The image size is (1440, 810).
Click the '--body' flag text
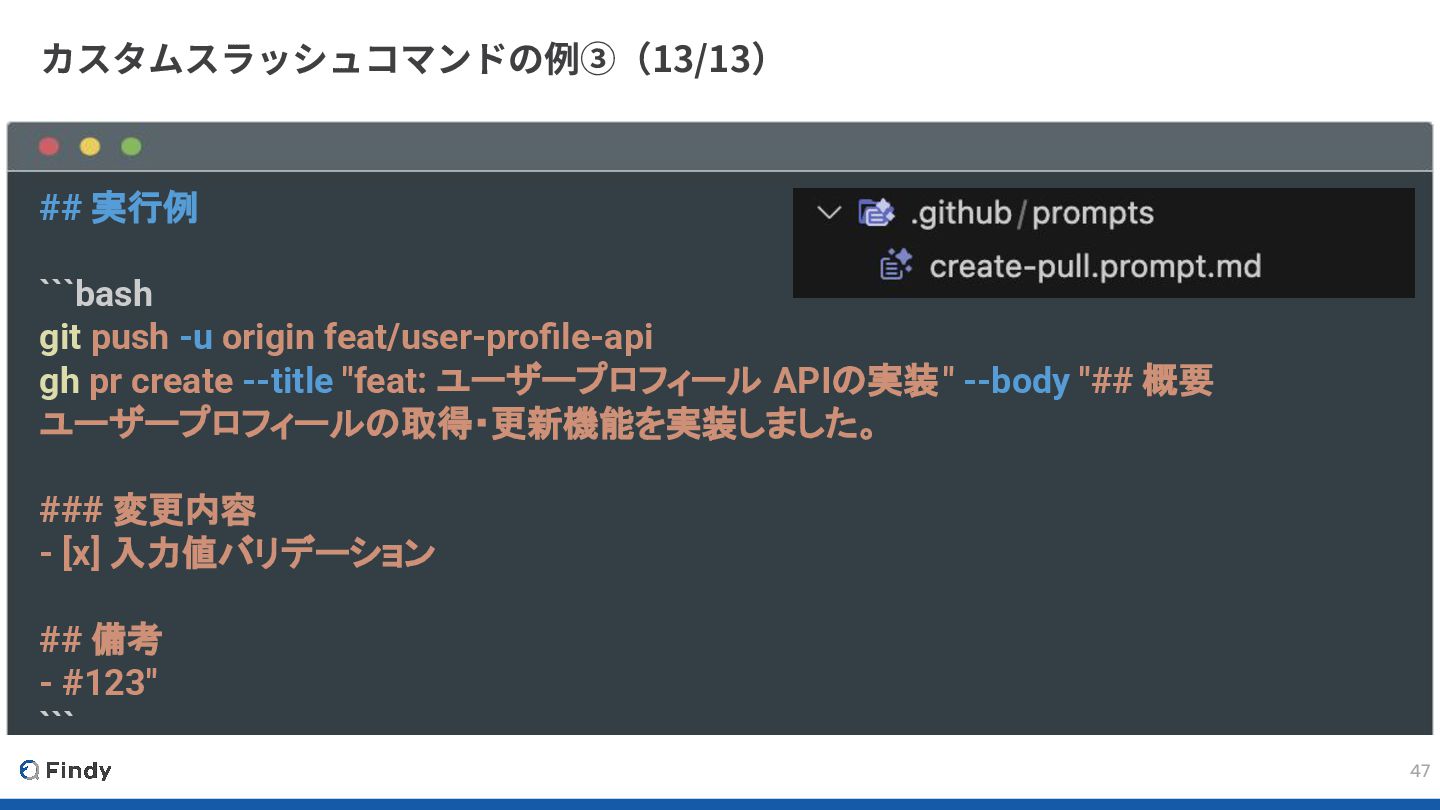[1016, 381]
